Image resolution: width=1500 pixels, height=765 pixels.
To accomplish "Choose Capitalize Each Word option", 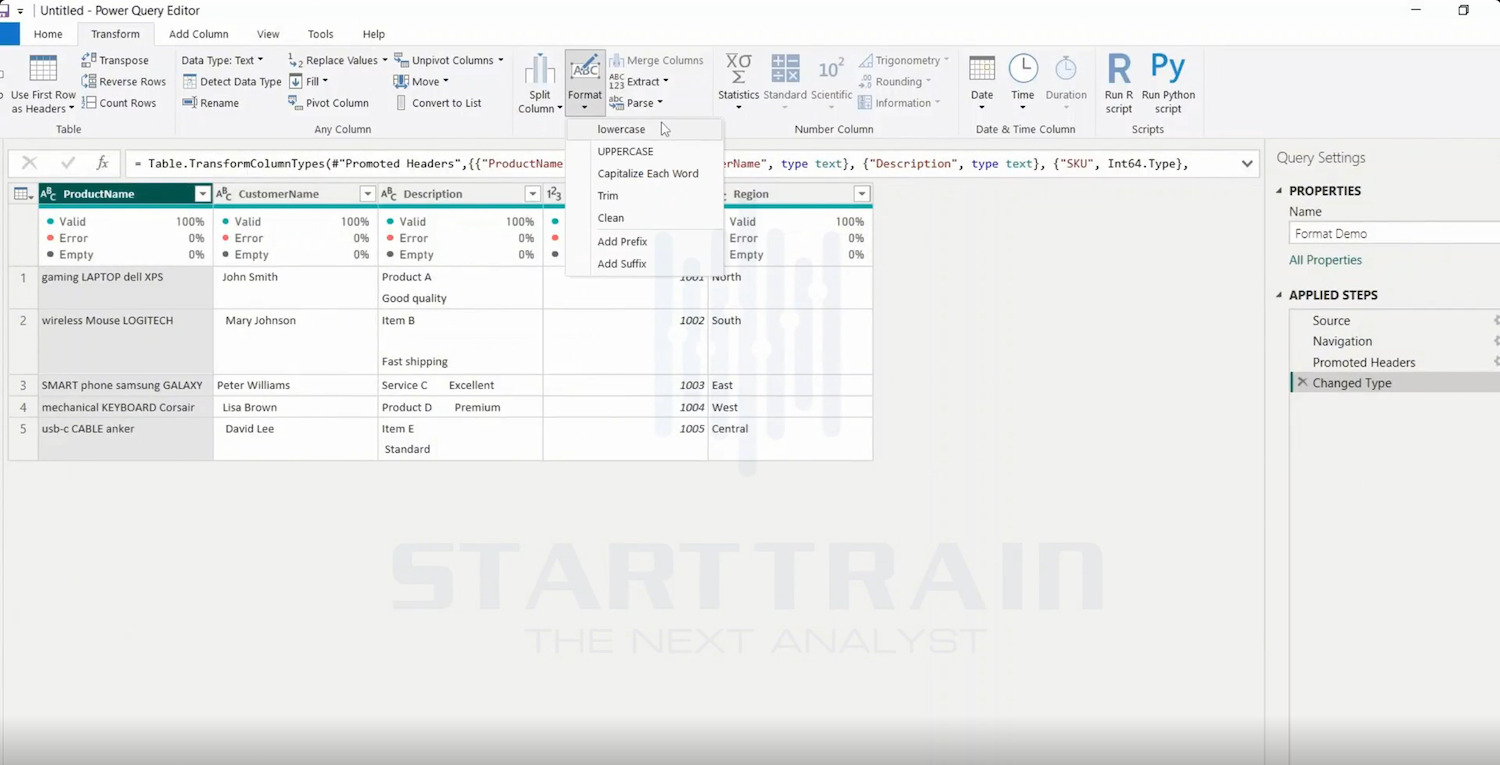I will click(x=643, y=173).
